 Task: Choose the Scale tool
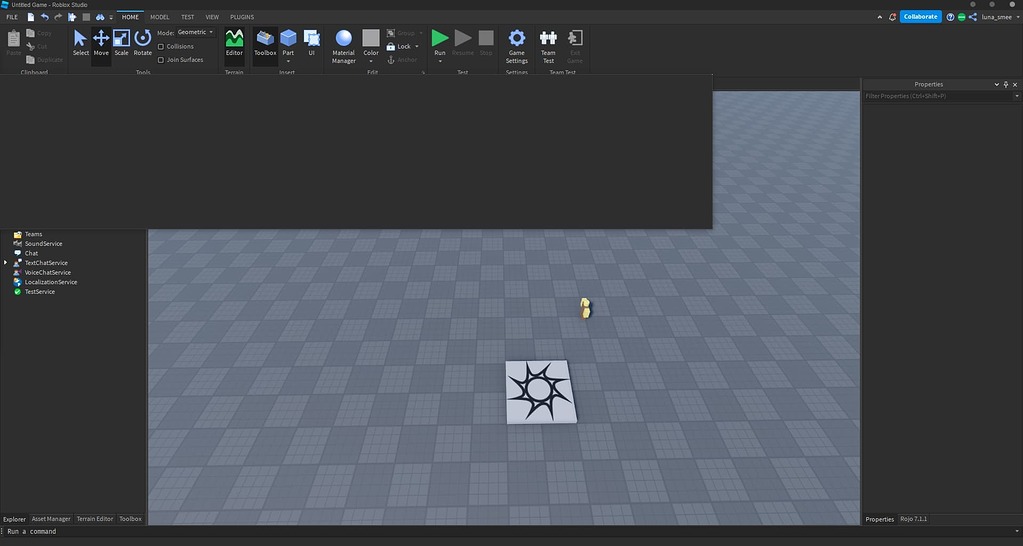(121, 42)
